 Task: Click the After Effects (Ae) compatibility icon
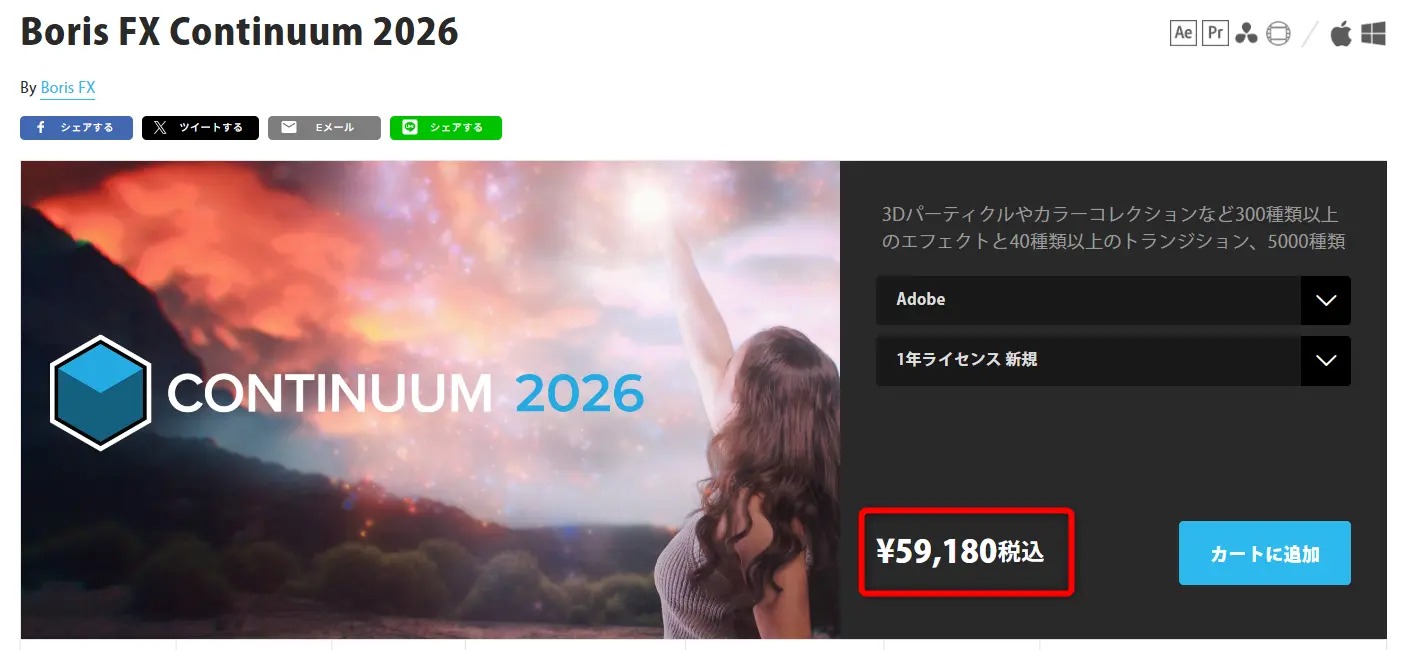[x=1183, y=33]
